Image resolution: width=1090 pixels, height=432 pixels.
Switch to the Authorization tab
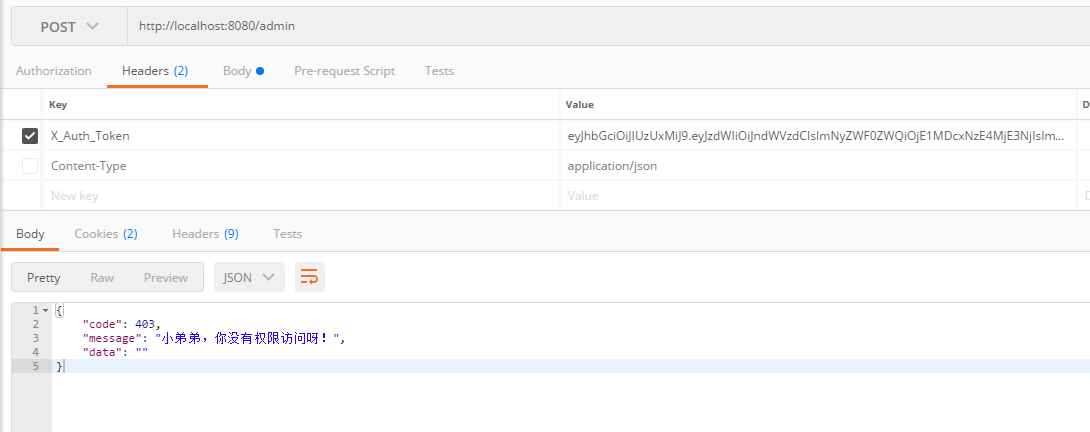point(54,71)
